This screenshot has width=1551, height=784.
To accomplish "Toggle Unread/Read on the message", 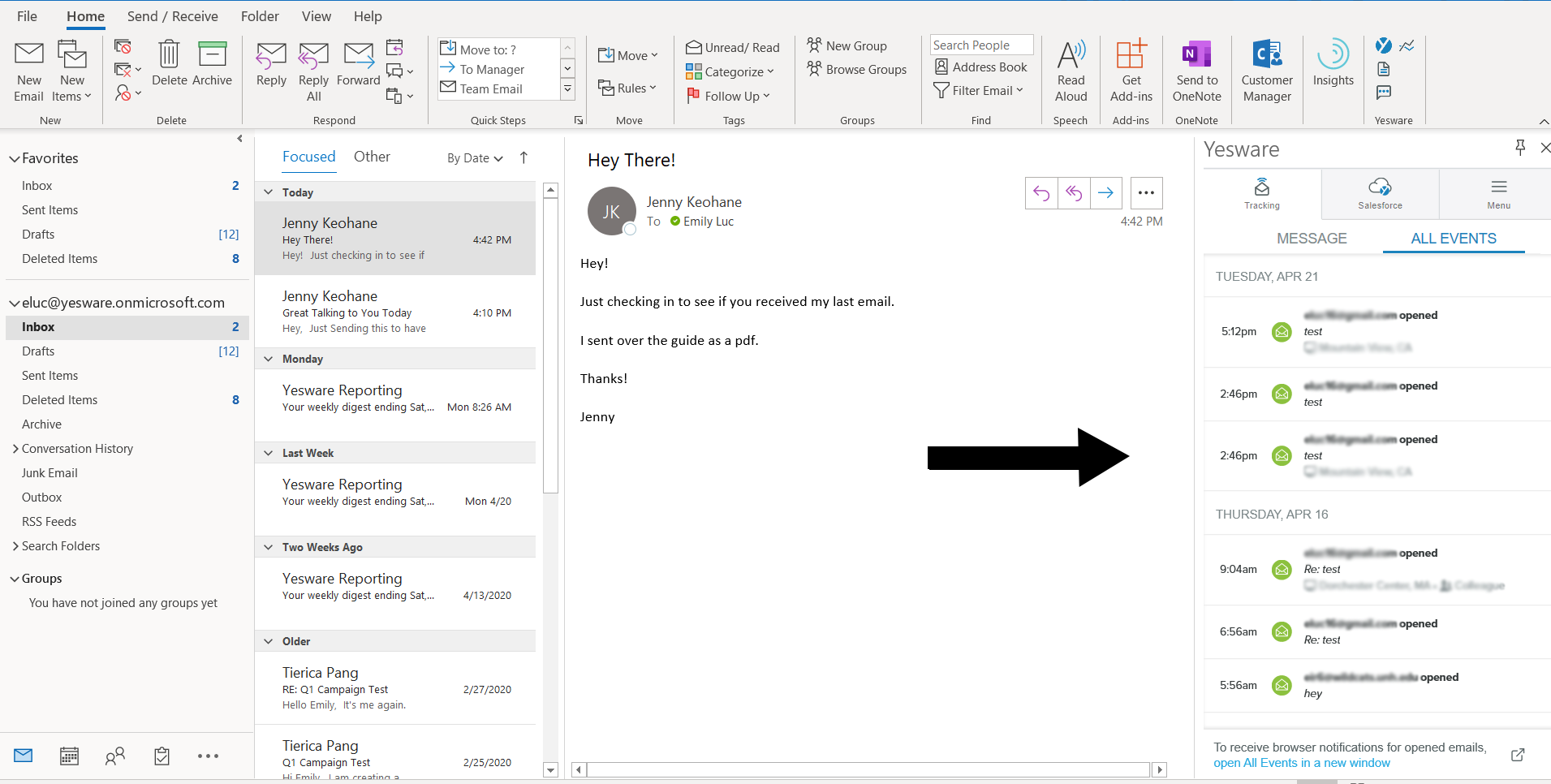I will coord(731,47).
